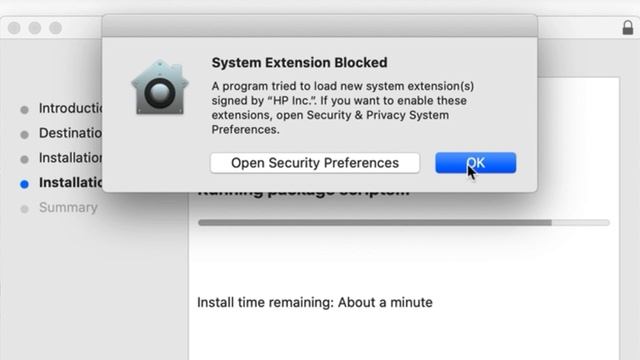Open Security Preferences from the alert

click(315, 163)
